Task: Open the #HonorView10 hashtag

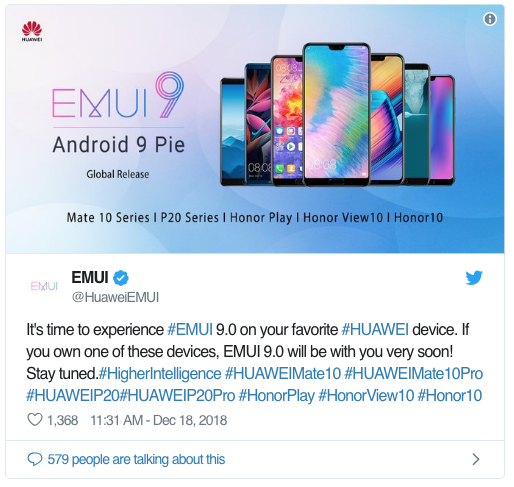Action: point(366,396)
